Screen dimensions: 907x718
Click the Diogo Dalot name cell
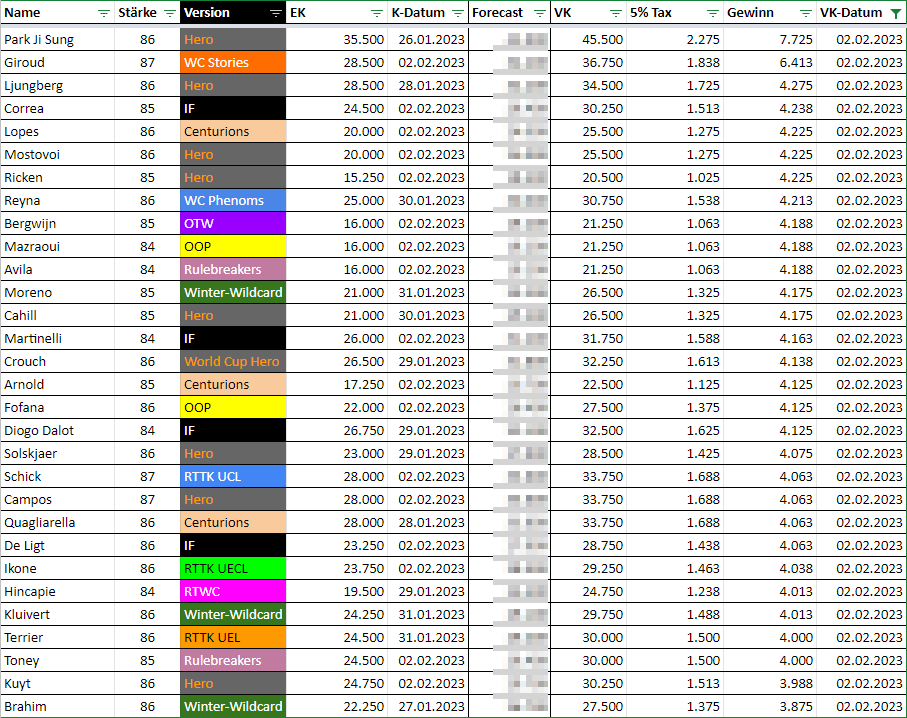tap(57, 430)
